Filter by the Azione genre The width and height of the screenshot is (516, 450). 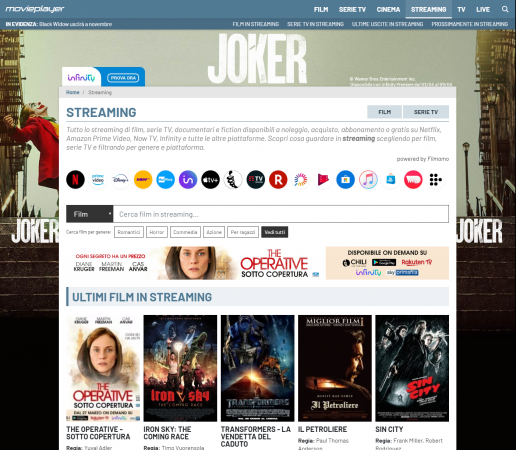[214, 232]
